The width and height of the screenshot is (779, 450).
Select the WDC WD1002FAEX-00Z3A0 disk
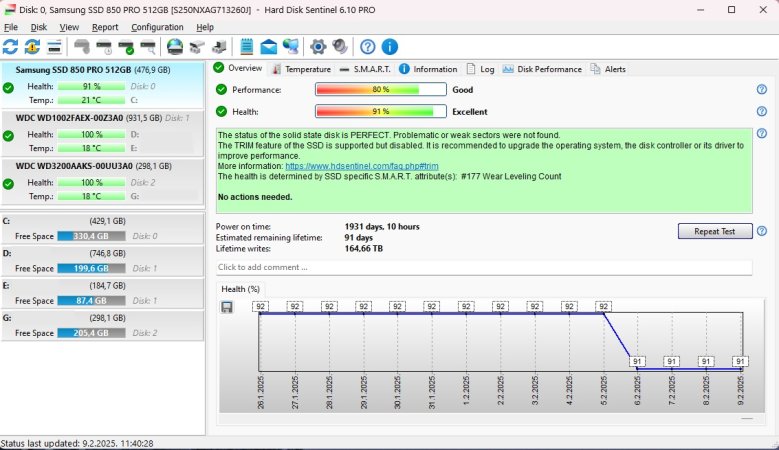(x=102, y=133)
